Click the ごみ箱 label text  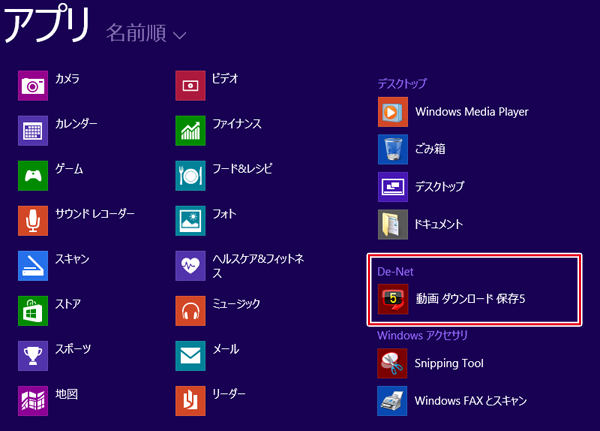[430, 149]
